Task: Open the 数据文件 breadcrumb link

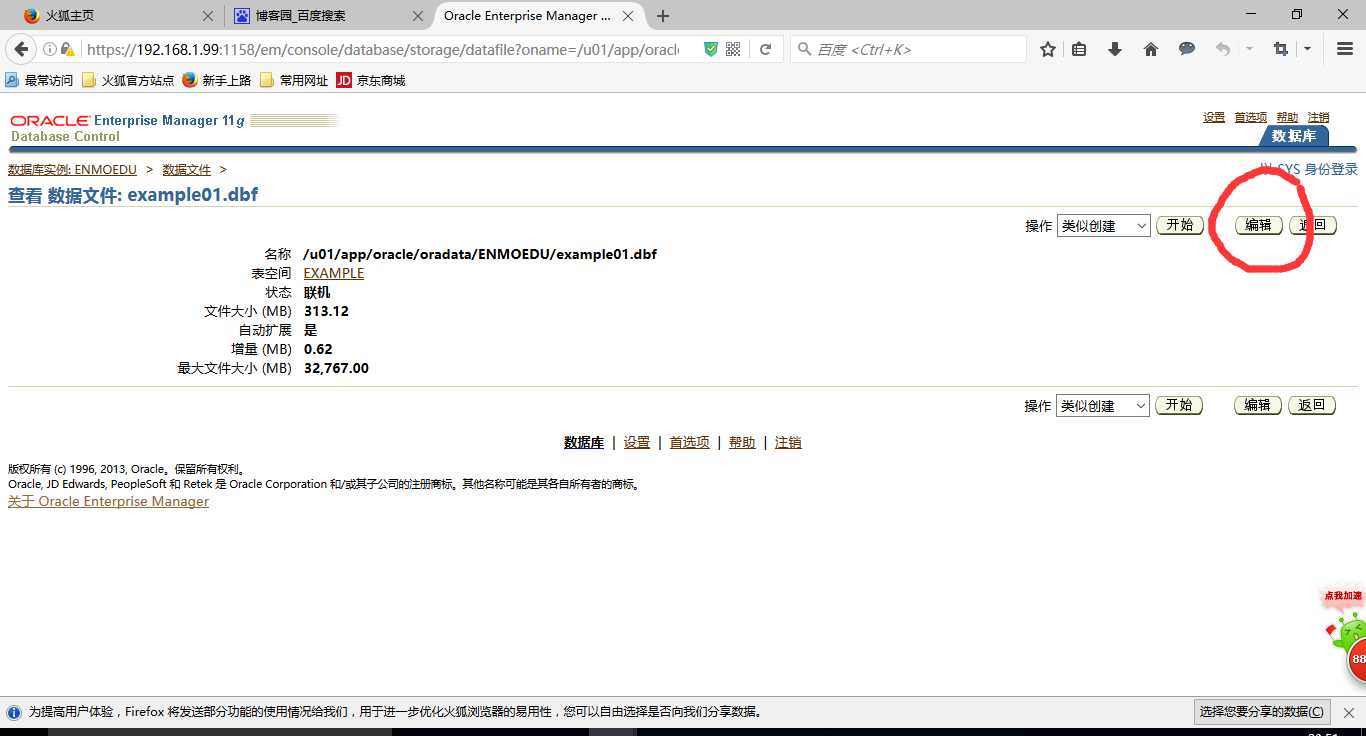Action: 187,170
